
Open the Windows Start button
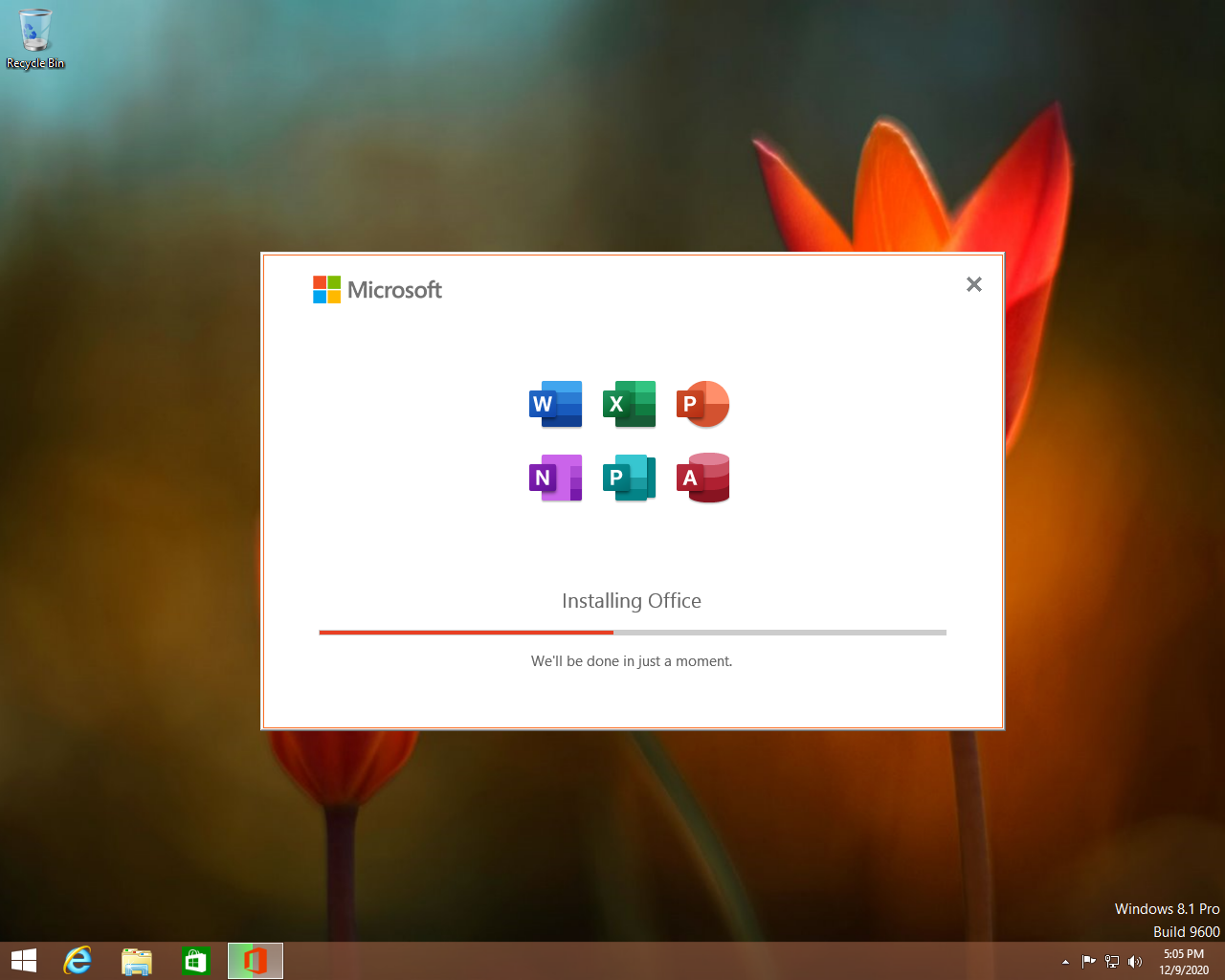[x=23, y=961]
